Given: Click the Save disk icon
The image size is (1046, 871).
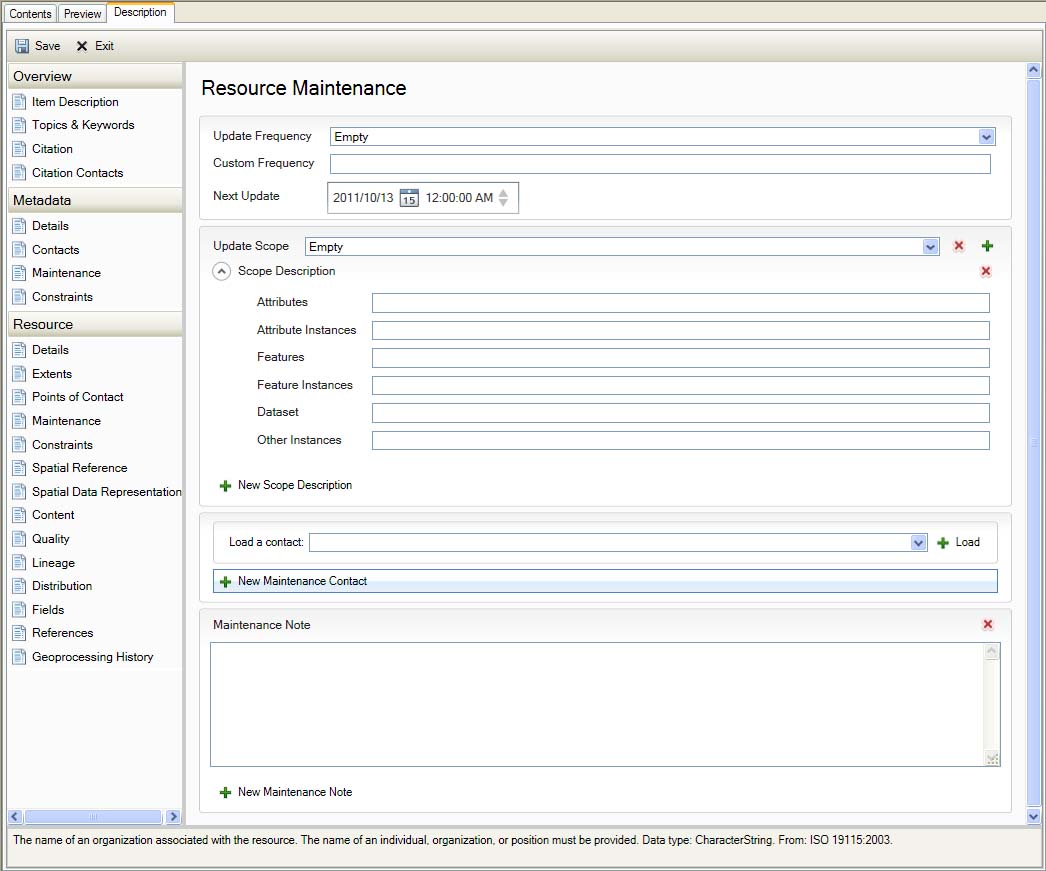Looking at the screenshot, I should (22, 46).
